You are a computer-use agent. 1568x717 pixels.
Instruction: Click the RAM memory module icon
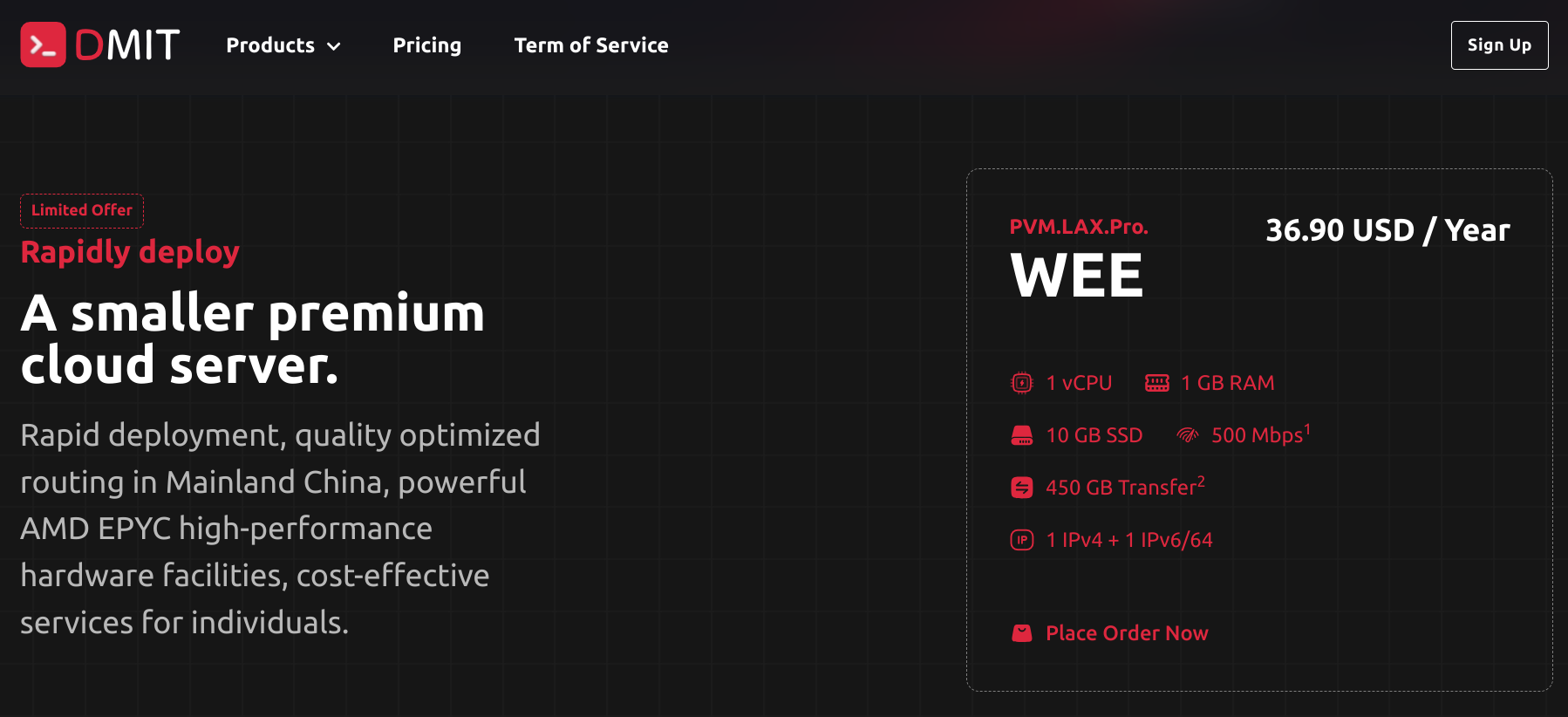(1157, 383)
